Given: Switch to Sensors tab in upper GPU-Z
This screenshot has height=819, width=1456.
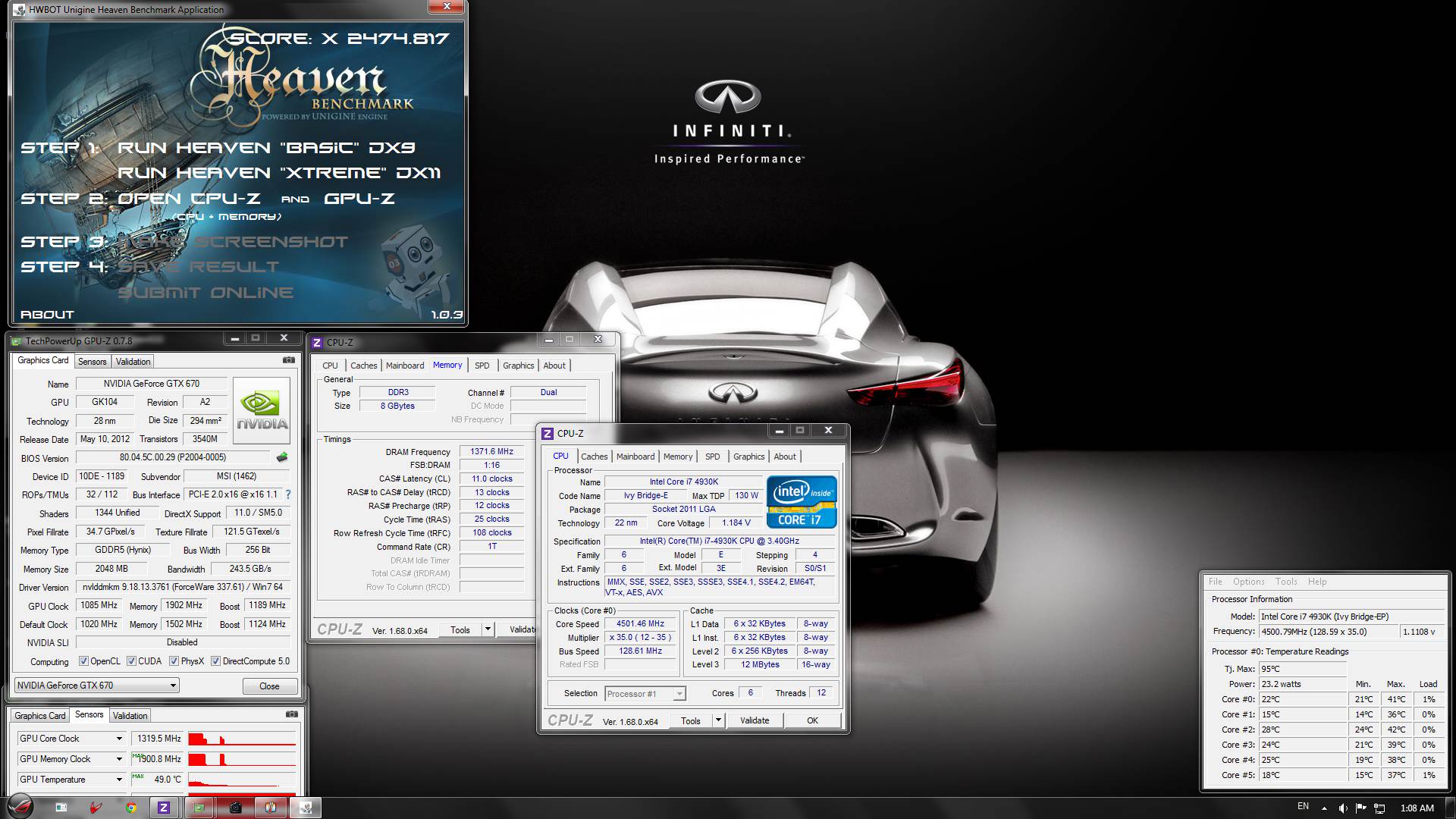Looking at the screenshot, I should [92, 362].
